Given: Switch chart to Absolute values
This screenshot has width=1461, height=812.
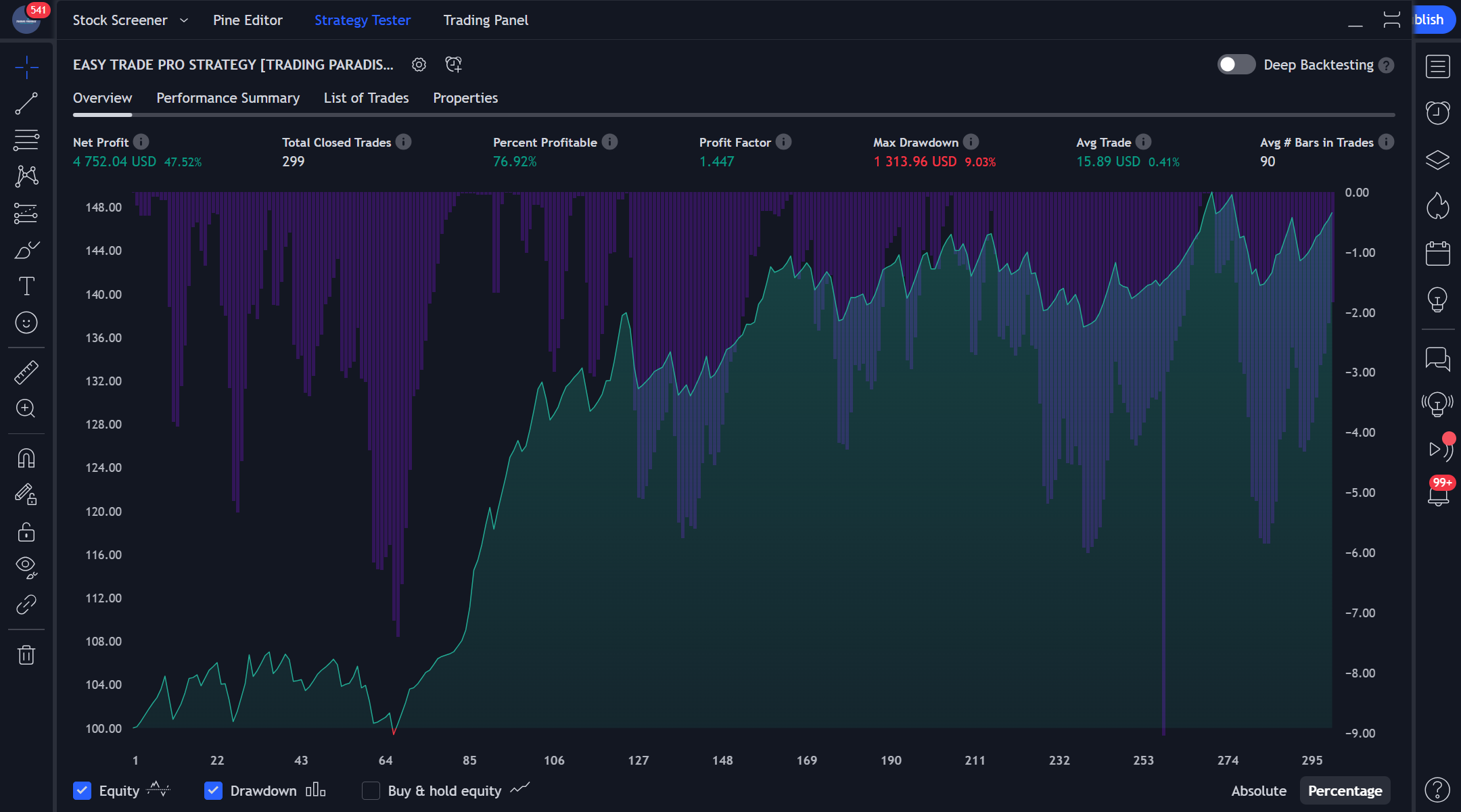Looking at the screenshot, I should (1258, 790).
